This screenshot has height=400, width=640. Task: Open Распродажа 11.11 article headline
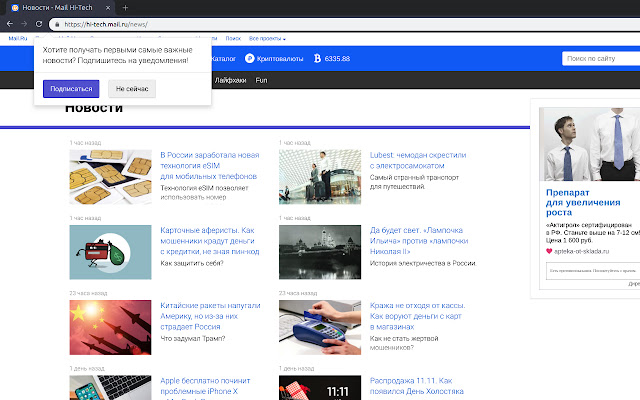point(416,386)
